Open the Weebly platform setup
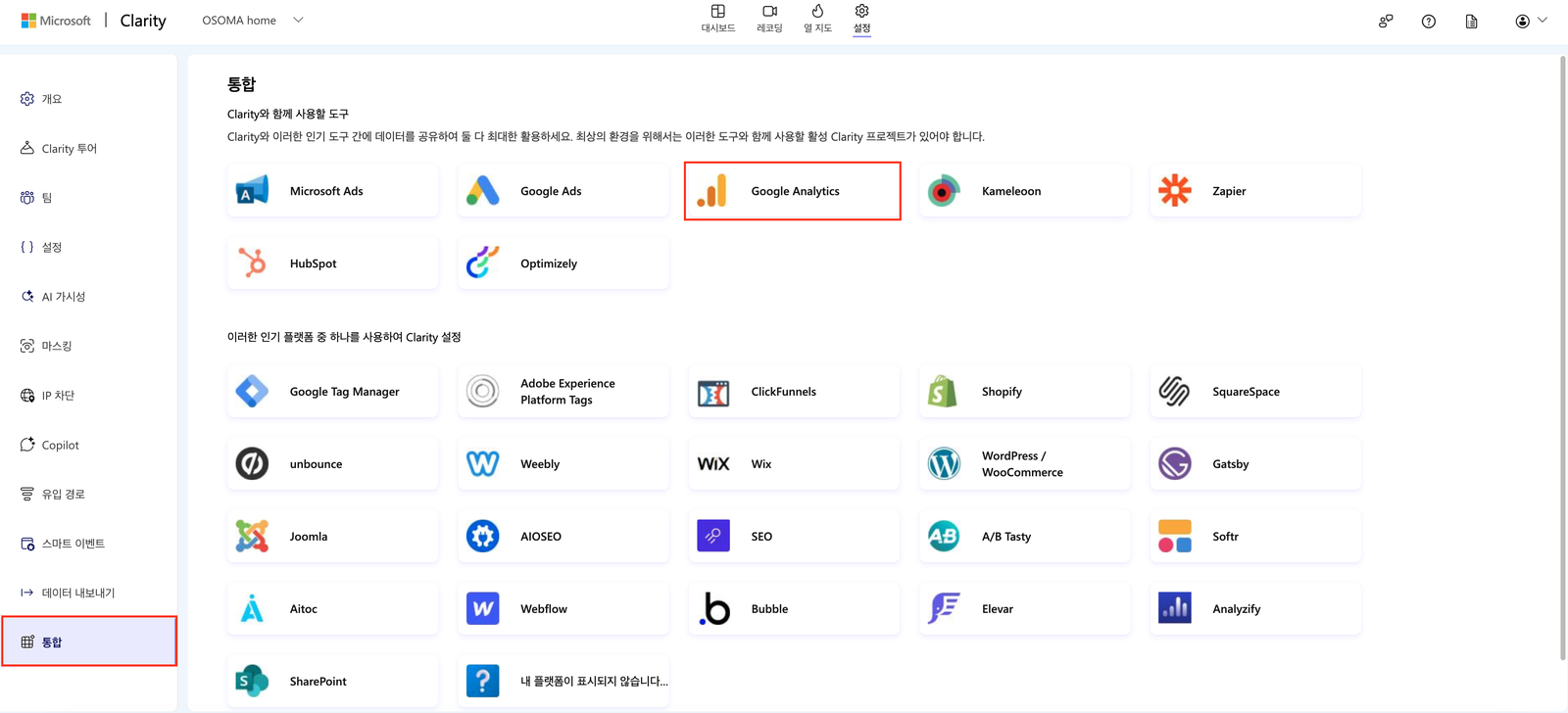Viewport: 1568px width, 713px height. pos(563,464)
